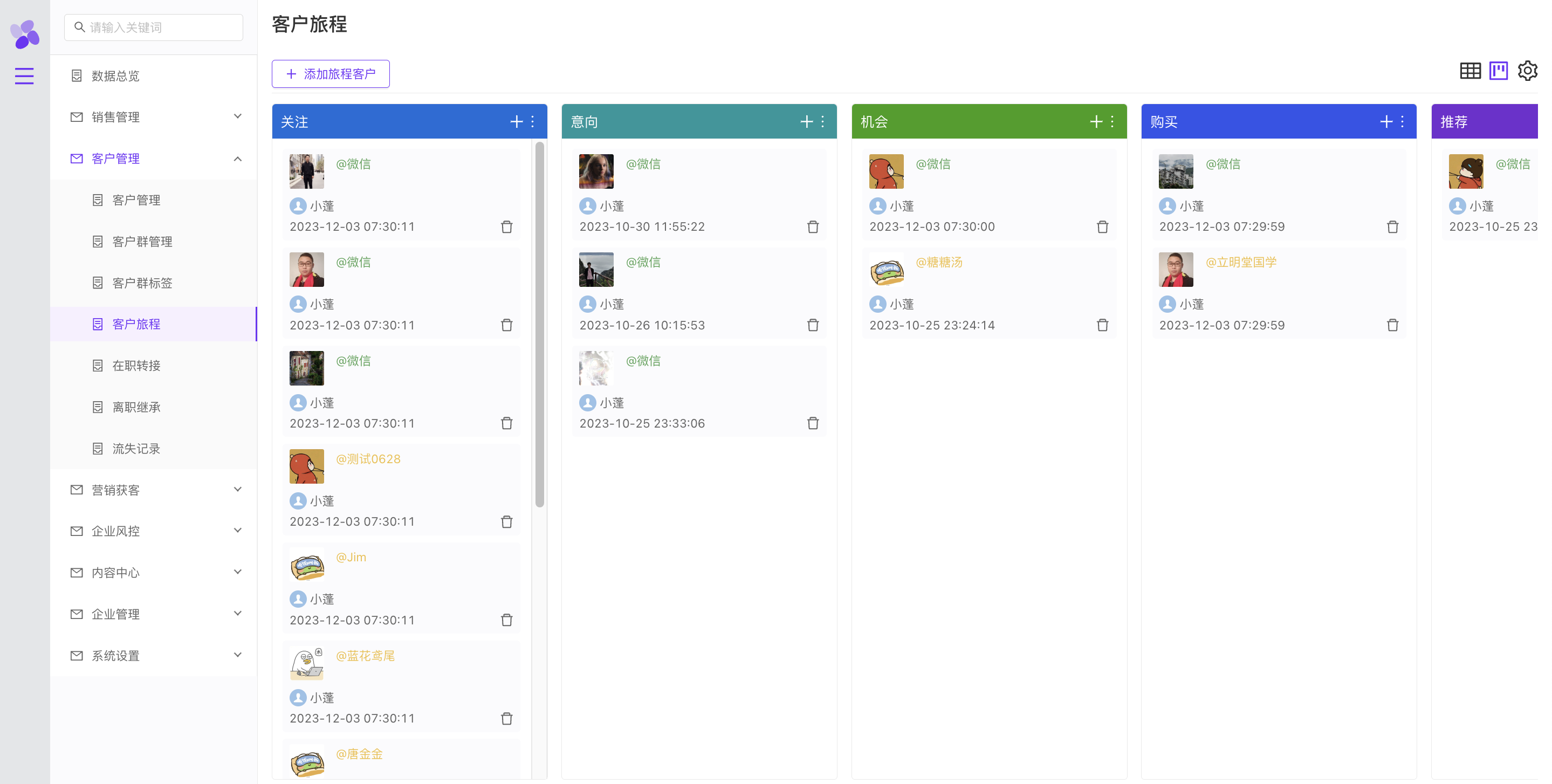This screenshot has height=784, width=1552.
Task: Click keyword search input field
Action: (154, 27)
